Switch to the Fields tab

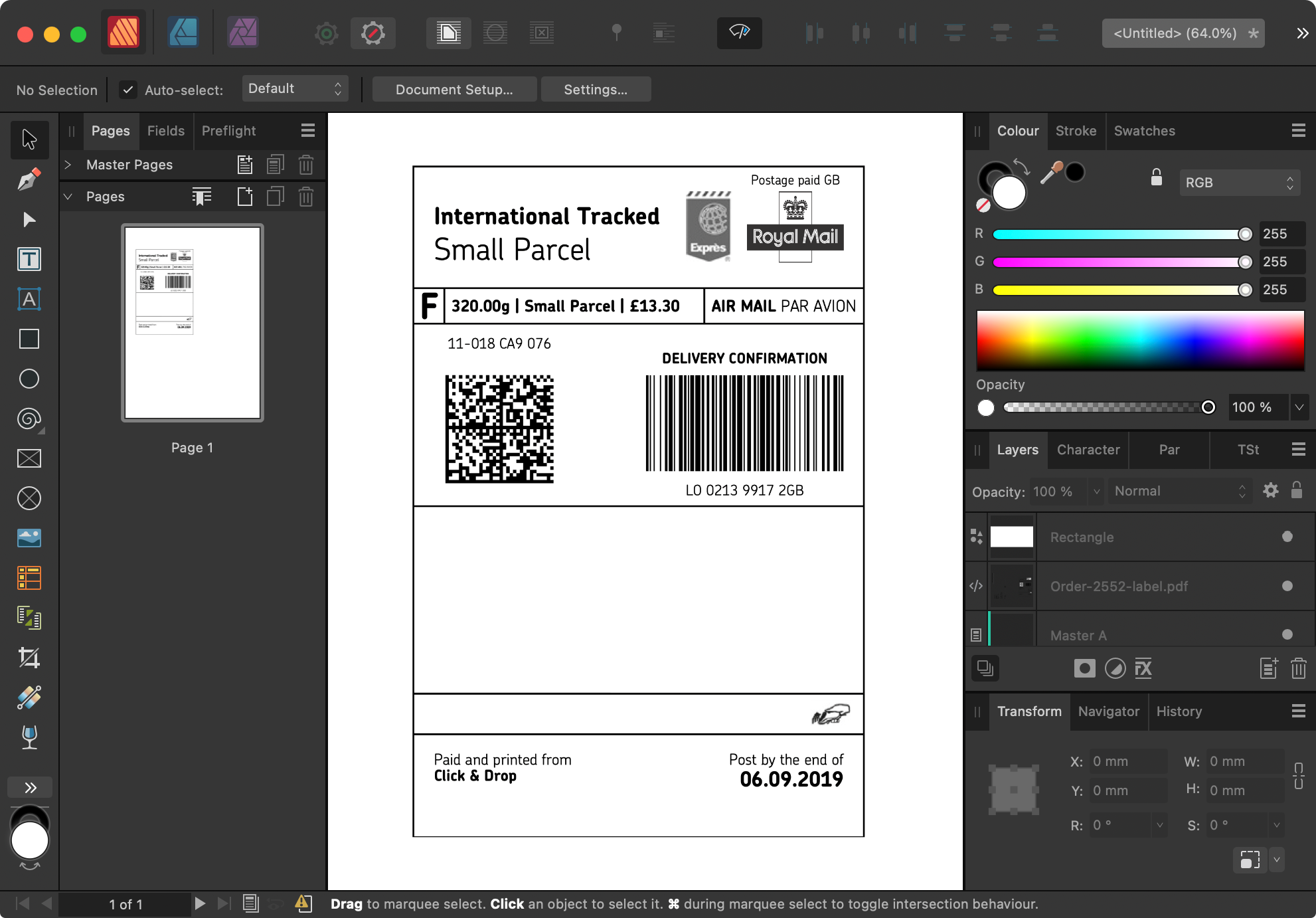[x=166, y=131]
